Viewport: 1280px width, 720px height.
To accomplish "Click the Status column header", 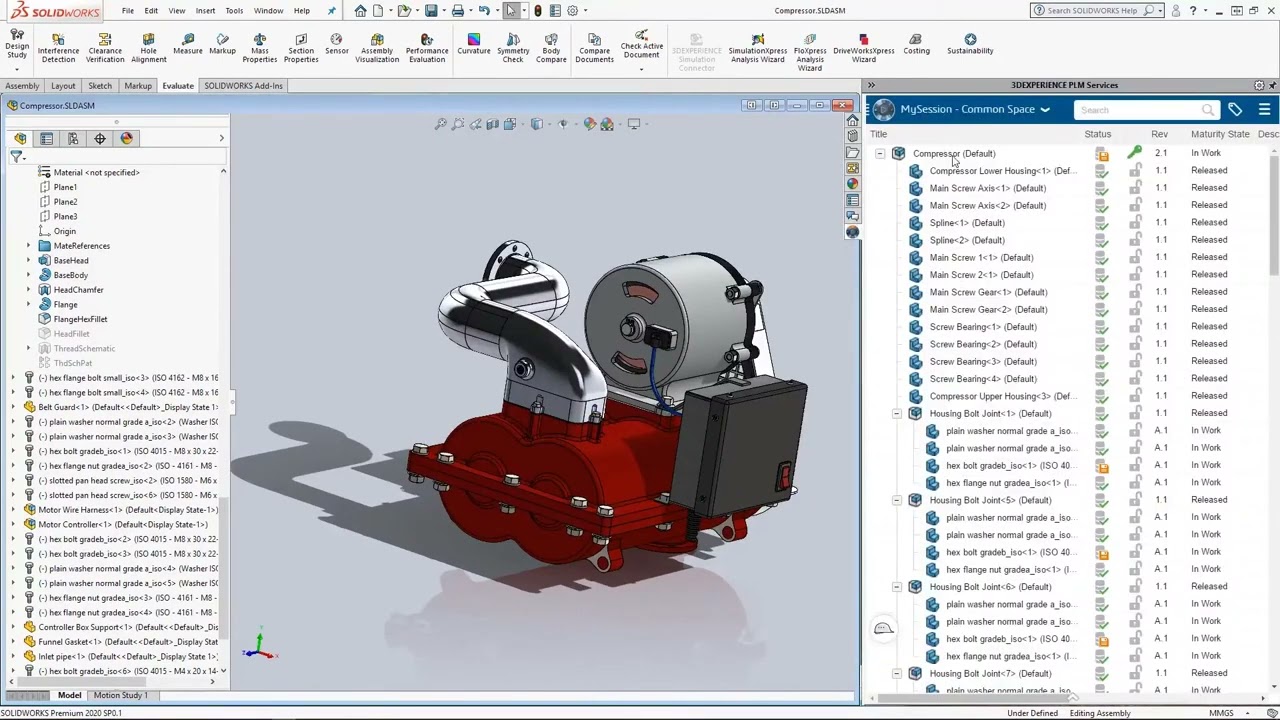I will click(1097, 134).
